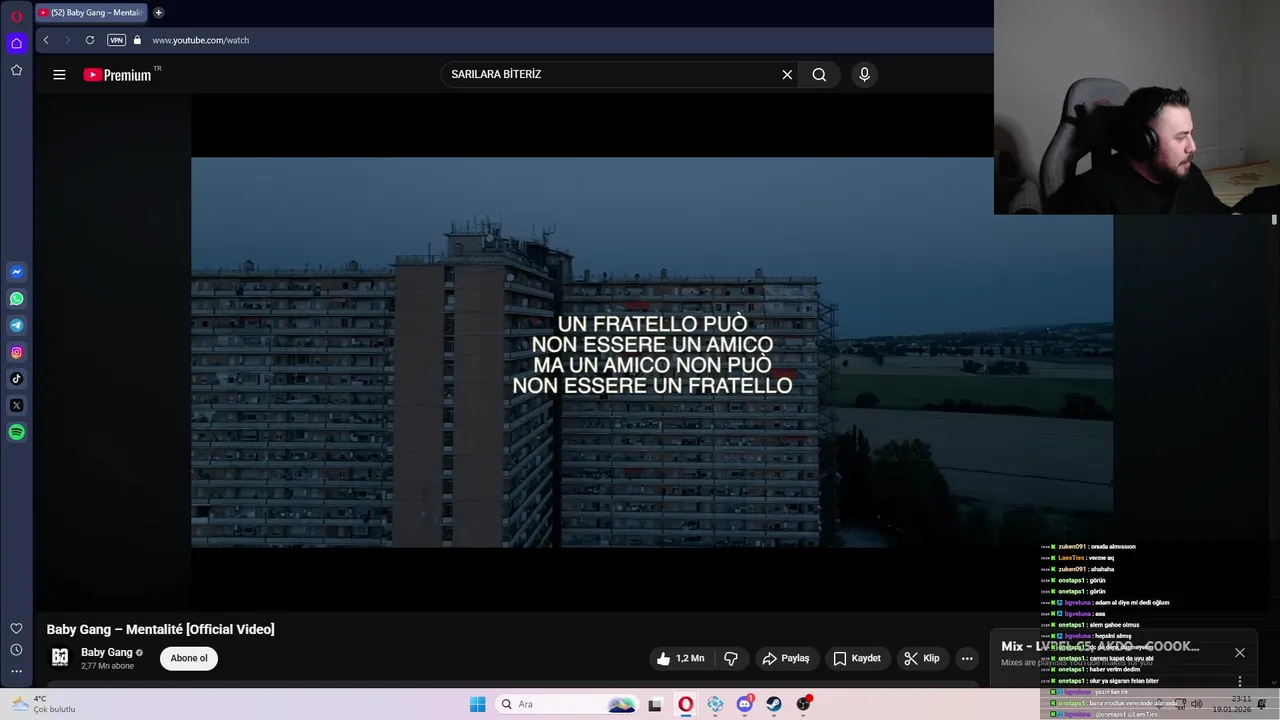Subscribe with the Abone ol button
1280x720 pixels.
coord(189,658)
